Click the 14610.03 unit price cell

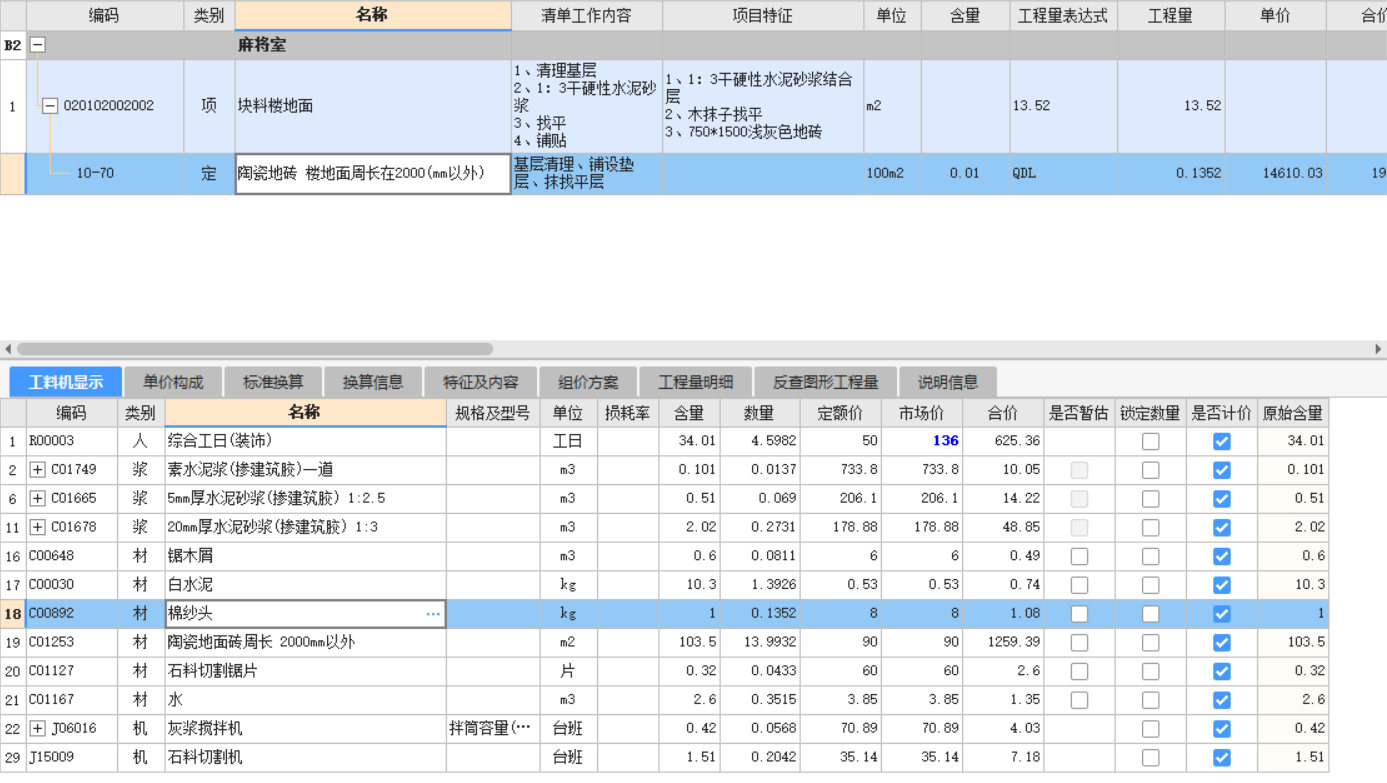[1275, 173]
